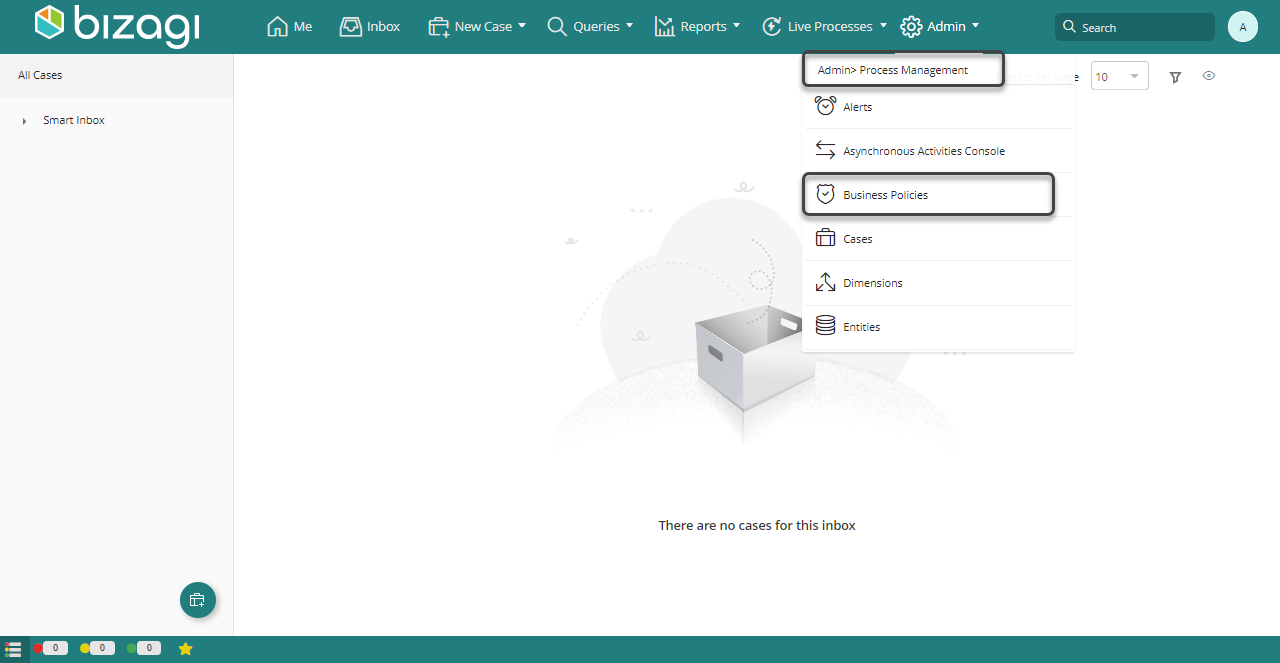Select Entities from Admin menu
Image resolution: width=1280 pixels, height=663 pixels.
[938, 327]
